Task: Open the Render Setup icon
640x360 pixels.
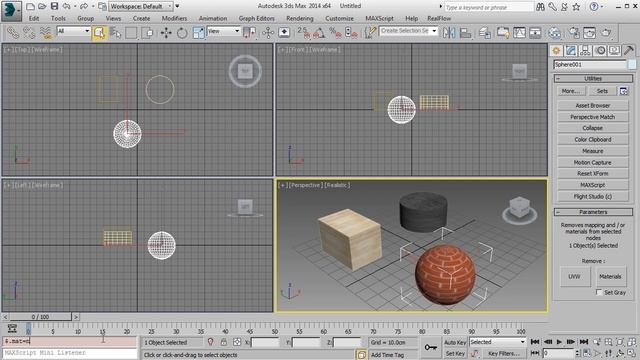Action: click(574, 33)
